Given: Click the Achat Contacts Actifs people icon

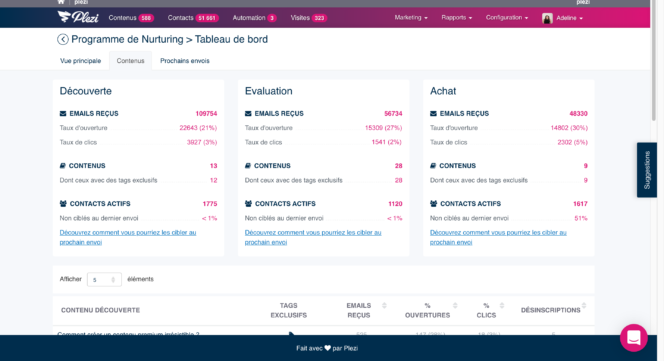Looking at the screenshot, I should [x=433, y=204].
